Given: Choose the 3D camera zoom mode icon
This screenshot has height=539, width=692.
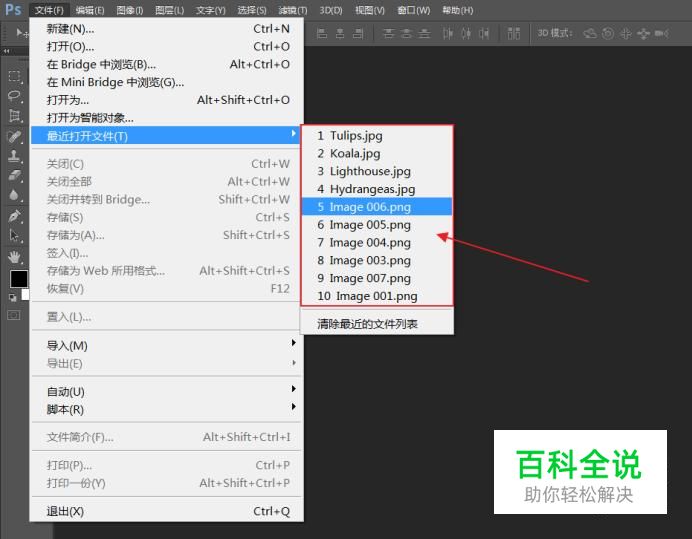Looking at the screenshot, I should pos(662,33).
